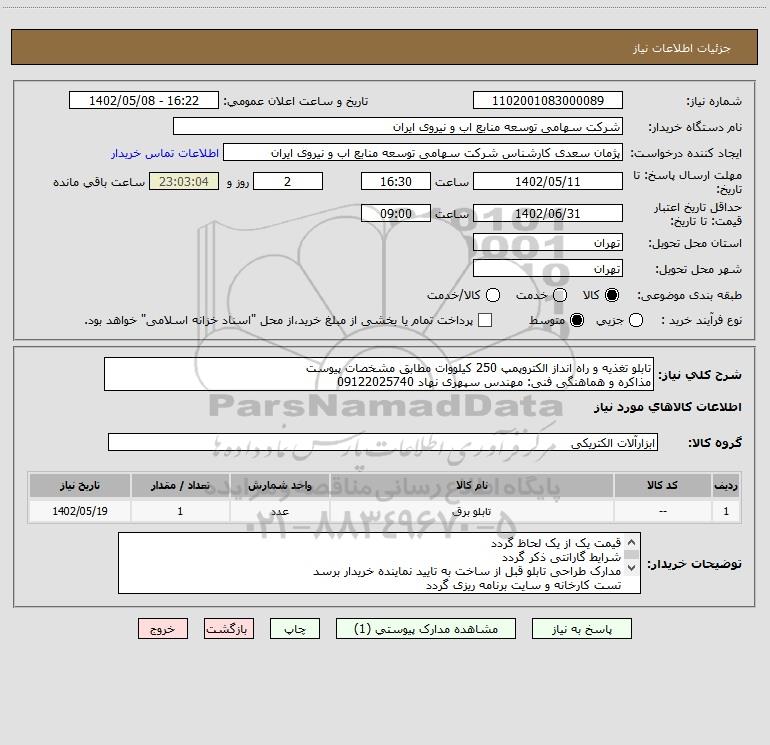Click the مشاهده مدارک پیوستی (1) button
This screenshot has height=745, width=770.
point(426,629)
